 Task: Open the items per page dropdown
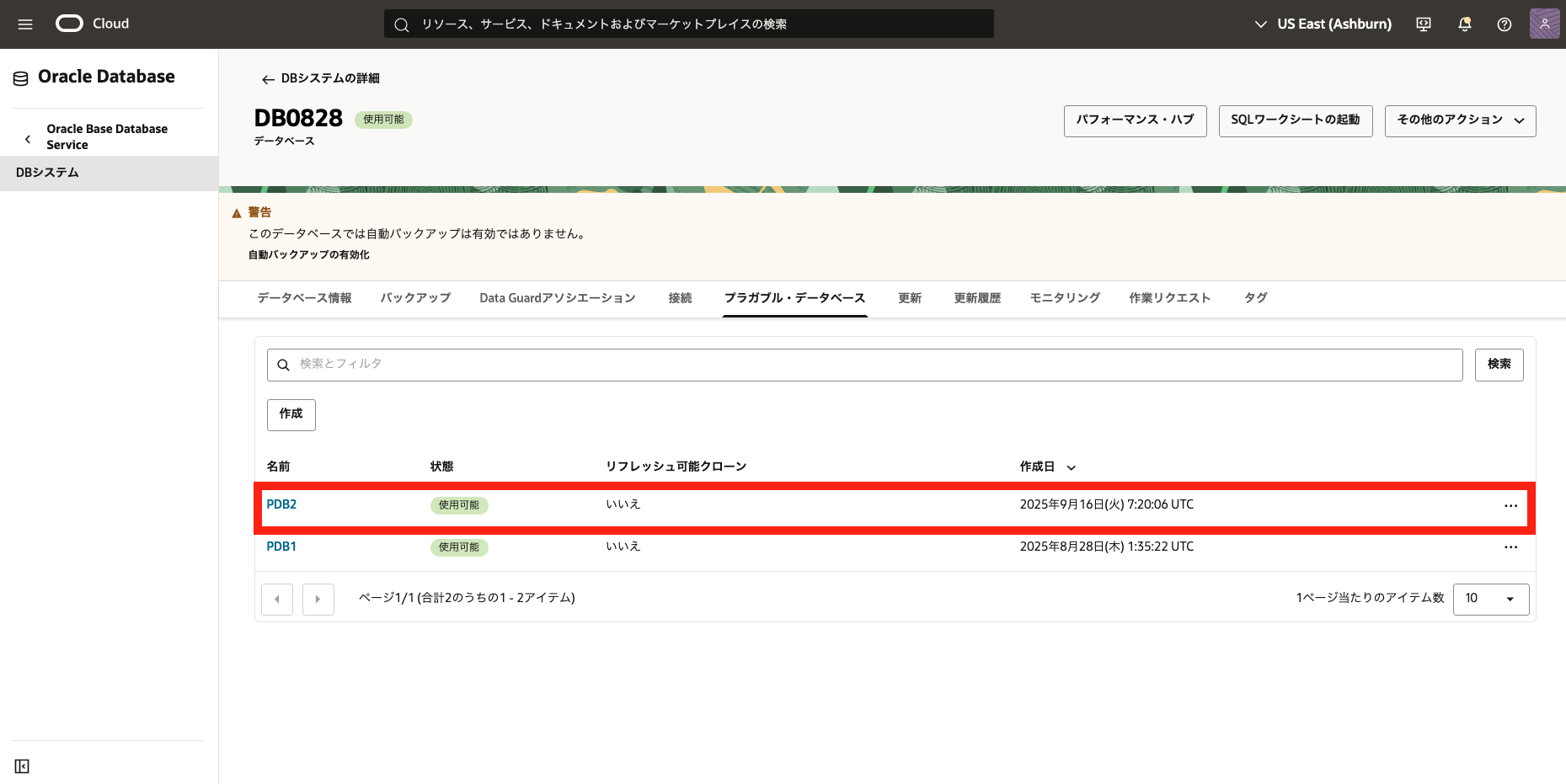click(1490, 599)
